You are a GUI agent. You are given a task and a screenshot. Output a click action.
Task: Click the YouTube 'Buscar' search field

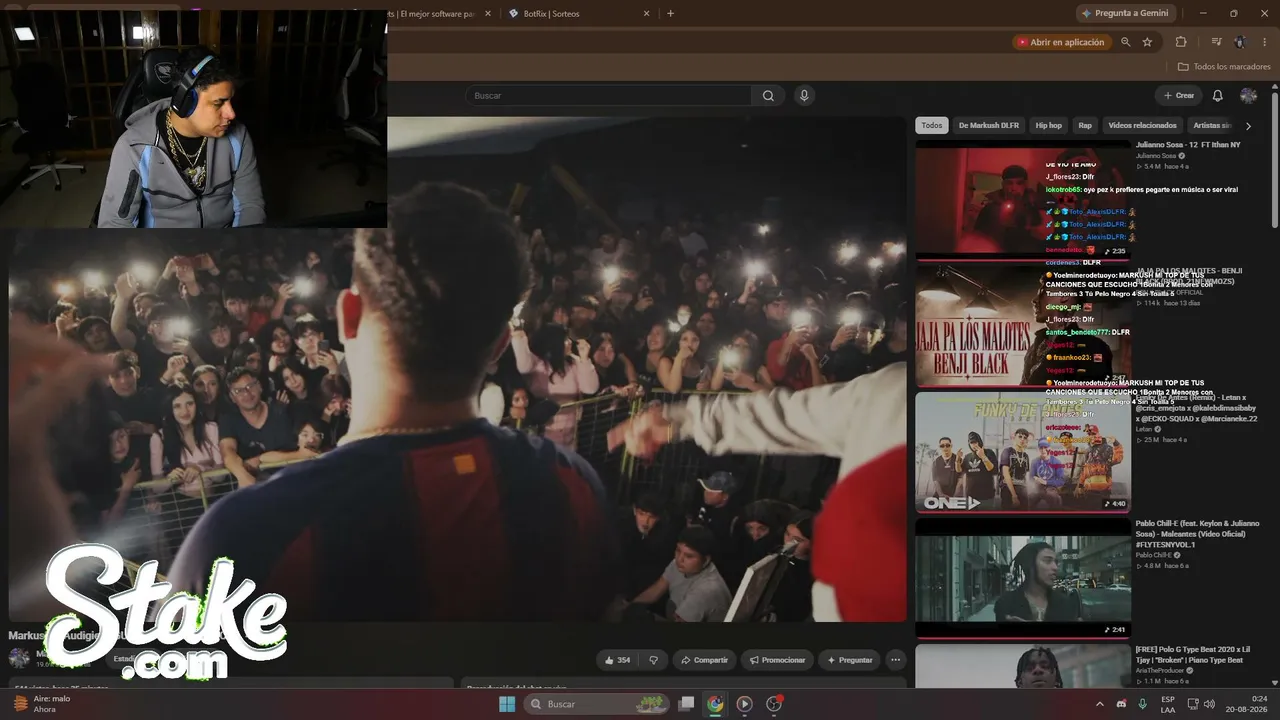[608, 96]
